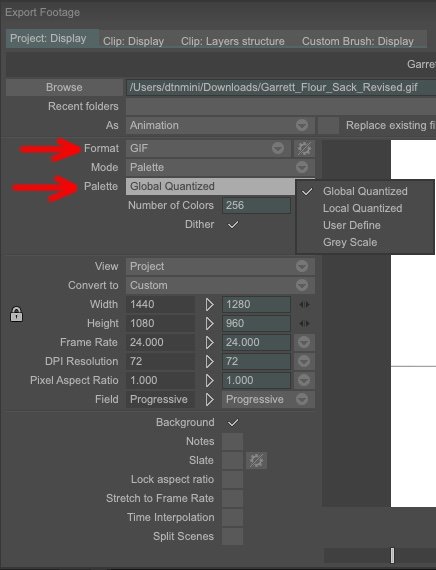
Task: Toggle the Dither checkbox
Action: [x=233, y=225]
